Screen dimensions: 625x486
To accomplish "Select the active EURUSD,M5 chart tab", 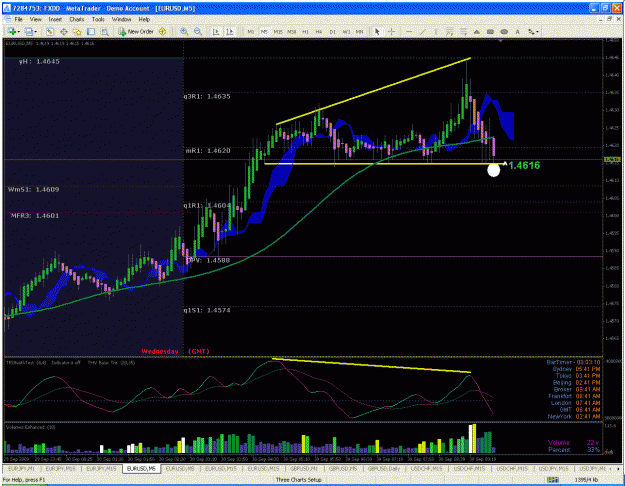I will [x=142, y=468].
